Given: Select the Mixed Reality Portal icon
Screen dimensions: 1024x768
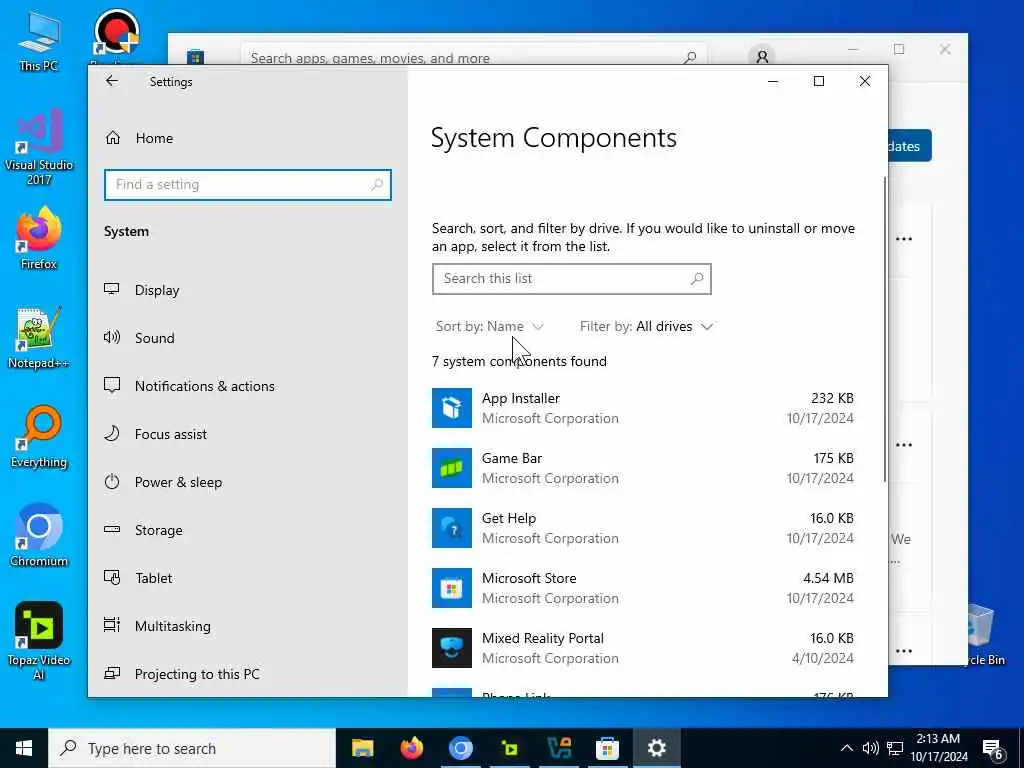Looking at the screenshot, I should pyautogui.click(x=452, y=648).
